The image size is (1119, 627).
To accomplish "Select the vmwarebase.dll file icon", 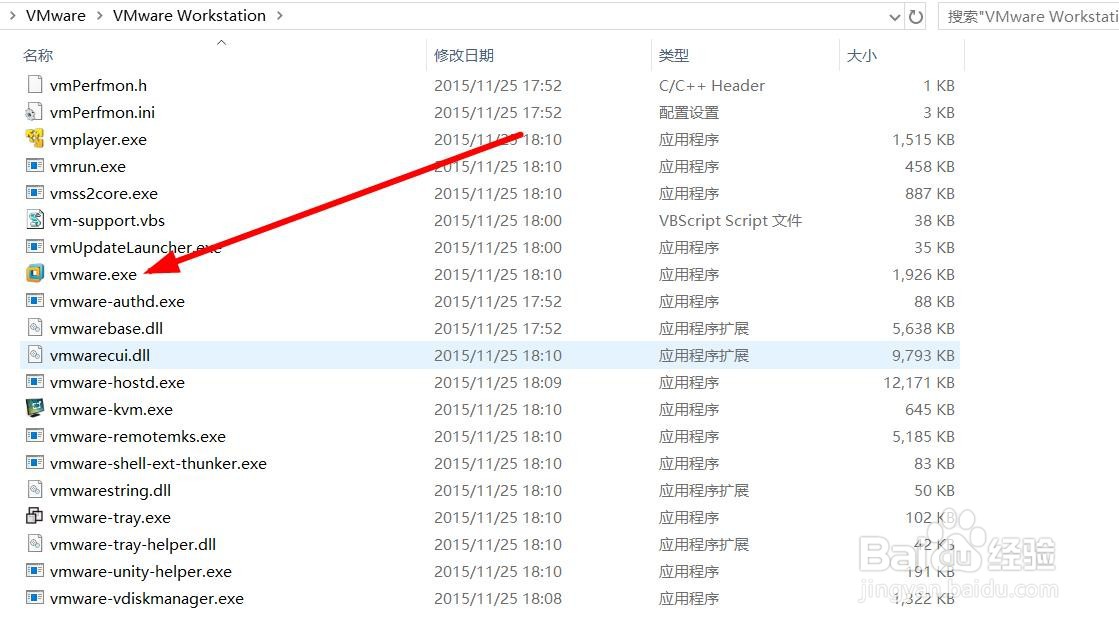I will click(34, 328).
